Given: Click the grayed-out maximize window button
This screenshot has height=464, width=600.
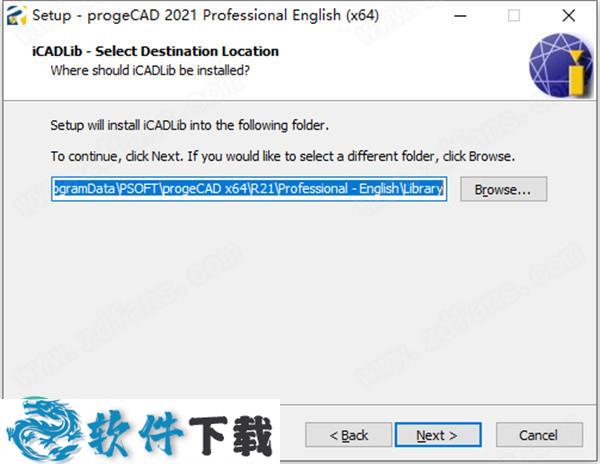Looking at the screenshot, I should pyautogui.click(x=514, y=16).
